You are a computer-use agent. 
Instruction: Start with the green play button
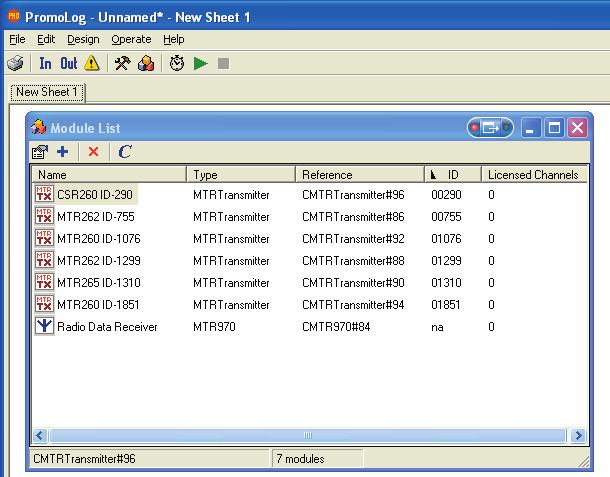(201, 63)
